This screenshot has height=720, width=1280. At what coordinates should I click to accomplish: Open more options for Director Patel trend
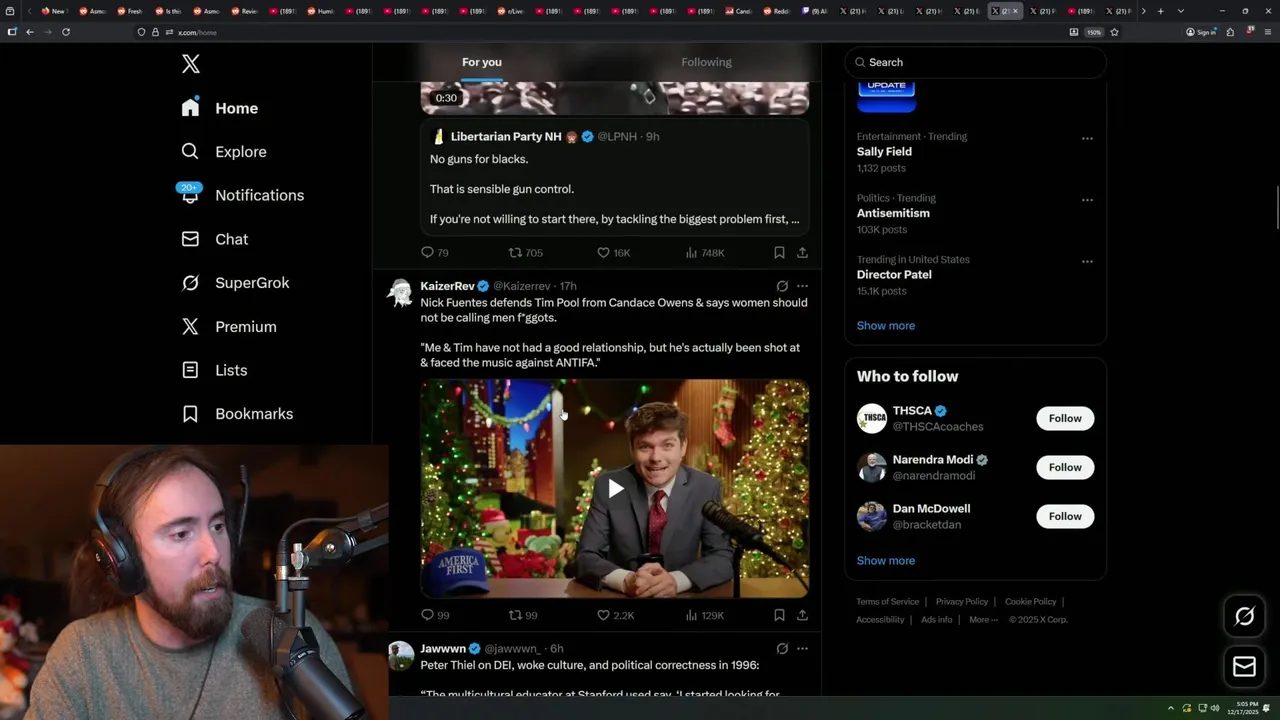[x=1087, y=262]
